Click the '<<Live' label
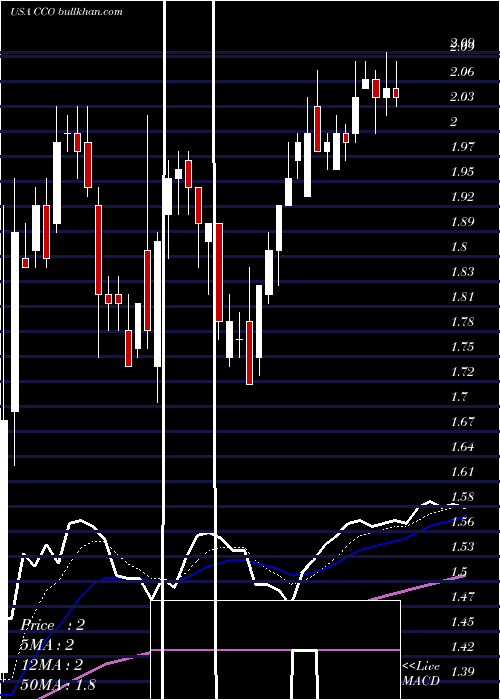The image size is (500, 700). [x=421, y=667]
